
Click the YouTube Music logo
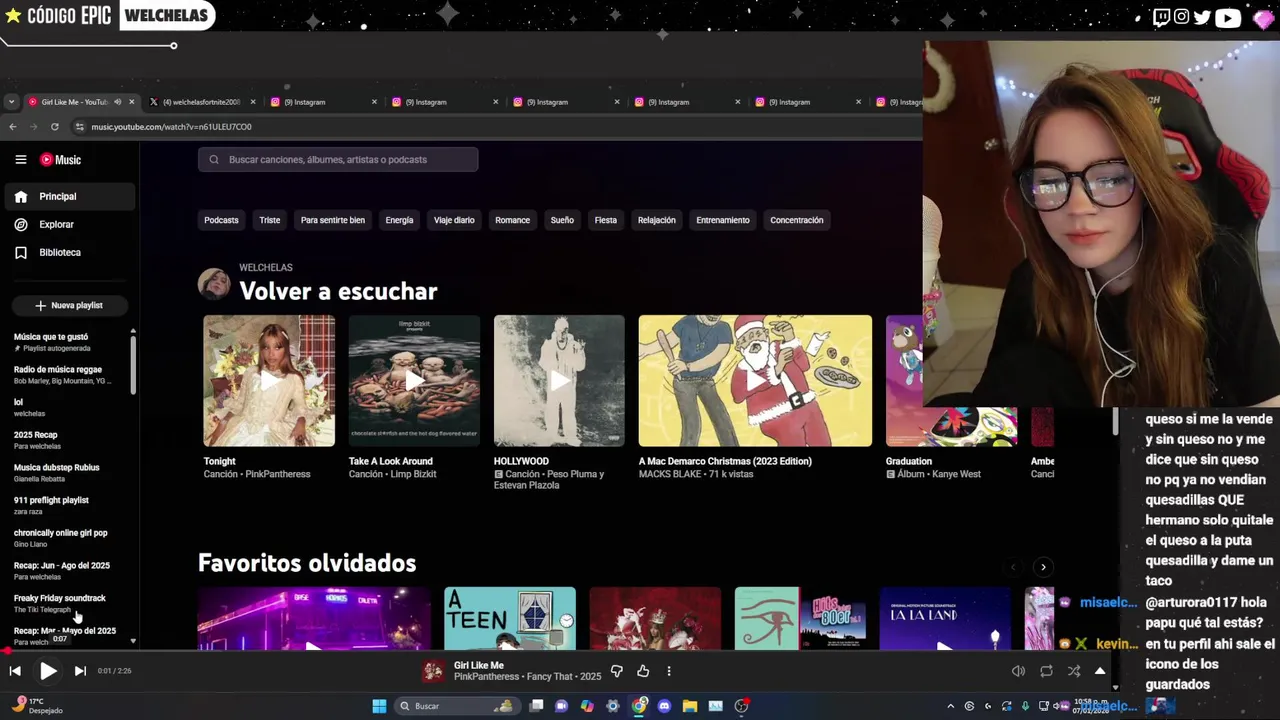coord(61,160)
